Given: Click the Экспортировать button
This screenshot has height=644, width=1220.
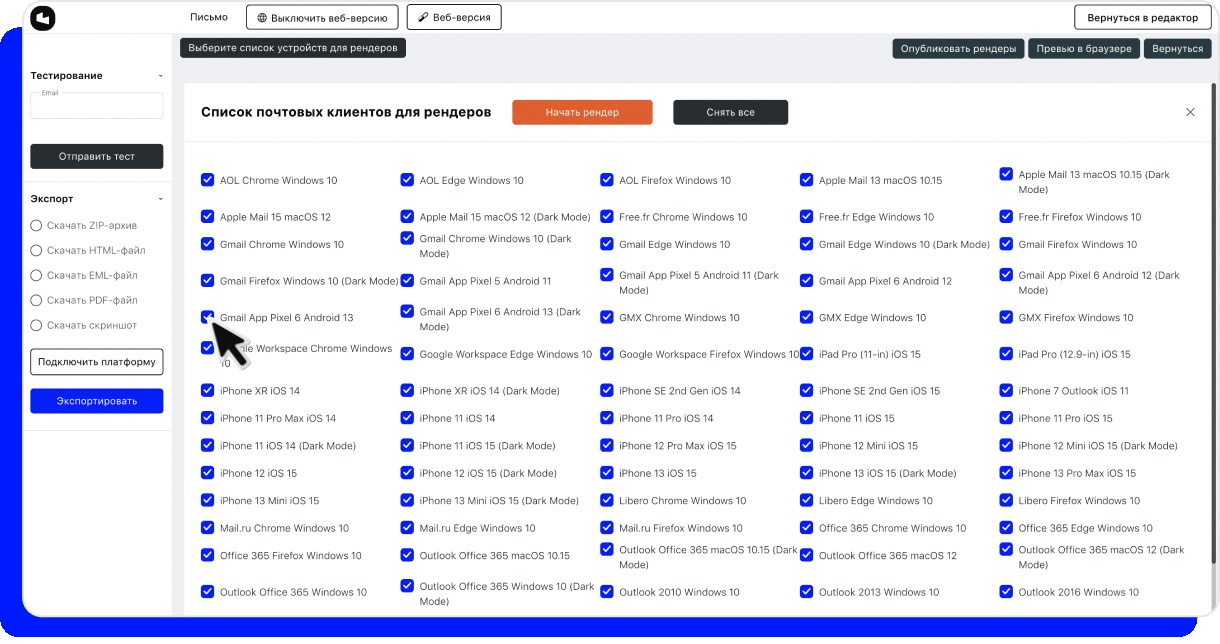Looking at the screenshot, I should pos(97,401).
